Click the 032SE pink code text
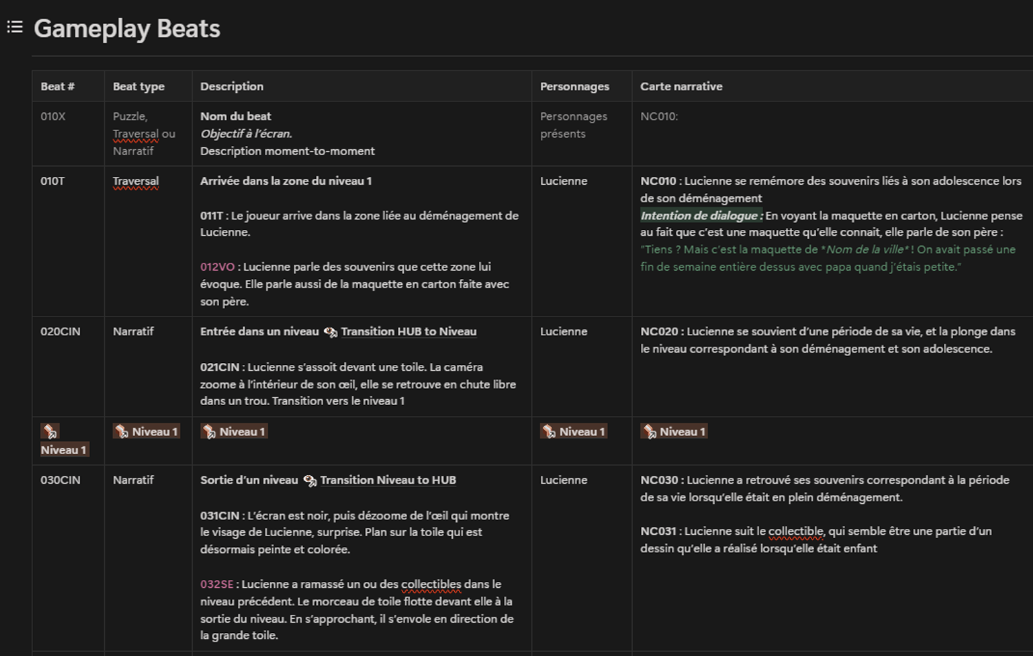 (217, 584)
